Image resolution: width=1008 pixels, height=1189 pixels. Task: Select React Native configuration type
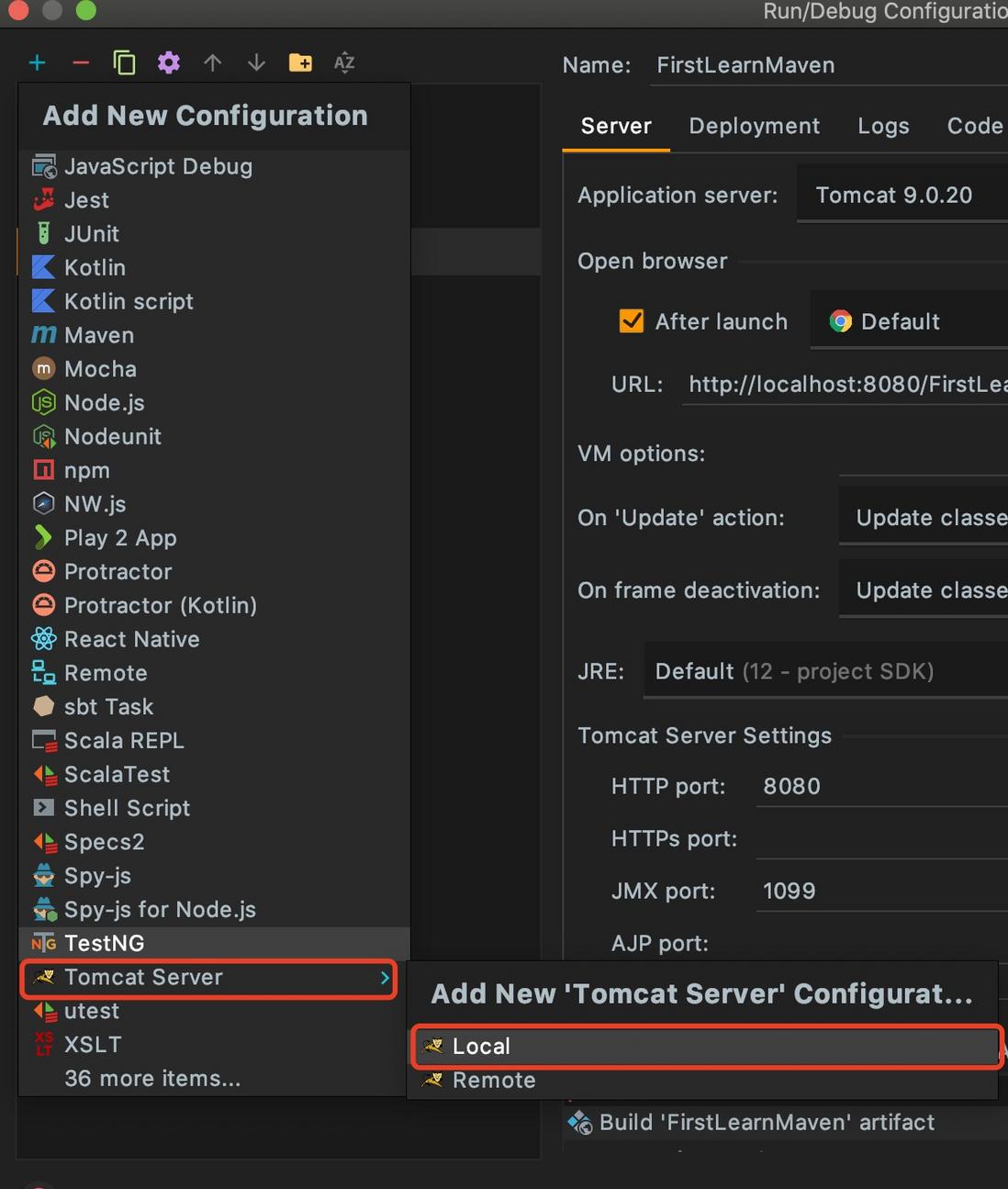coord(214,639)
